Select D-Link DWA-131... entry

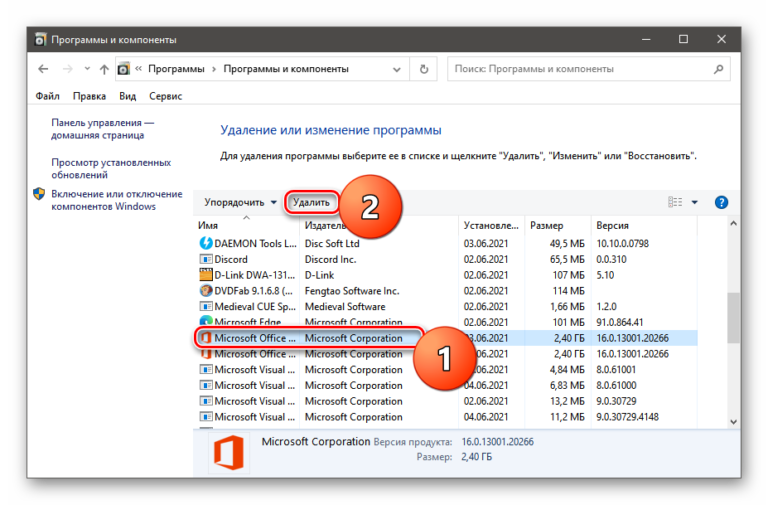(x=255, y=275)
